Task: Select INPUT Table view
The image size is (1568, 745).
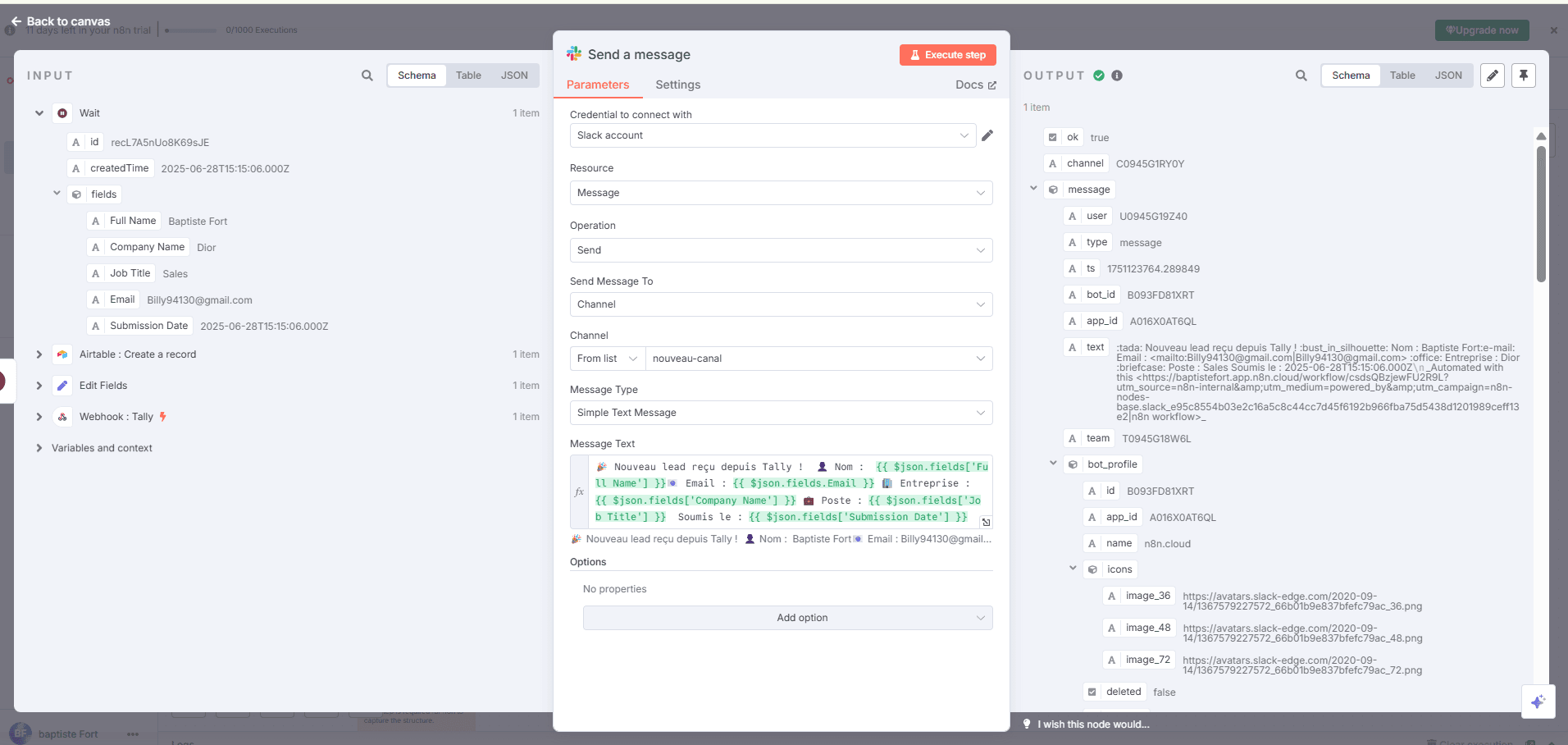Action: coord(468,75)
